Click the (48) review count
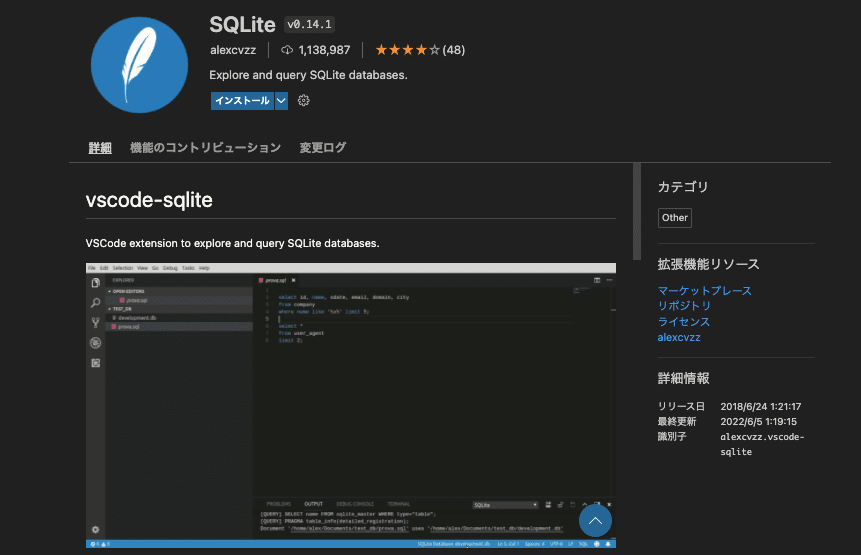Viewport: 861px width, 555px height. [454, 50]
